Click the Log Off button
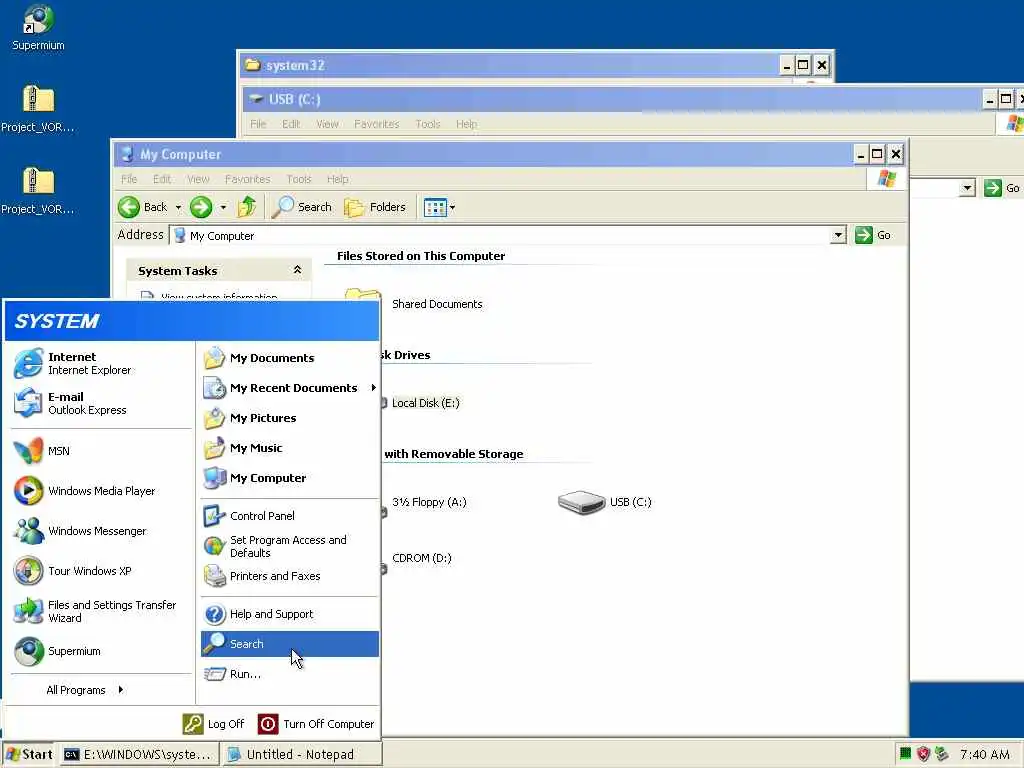The image size is (1024, 768). click(x=214, y=724)
